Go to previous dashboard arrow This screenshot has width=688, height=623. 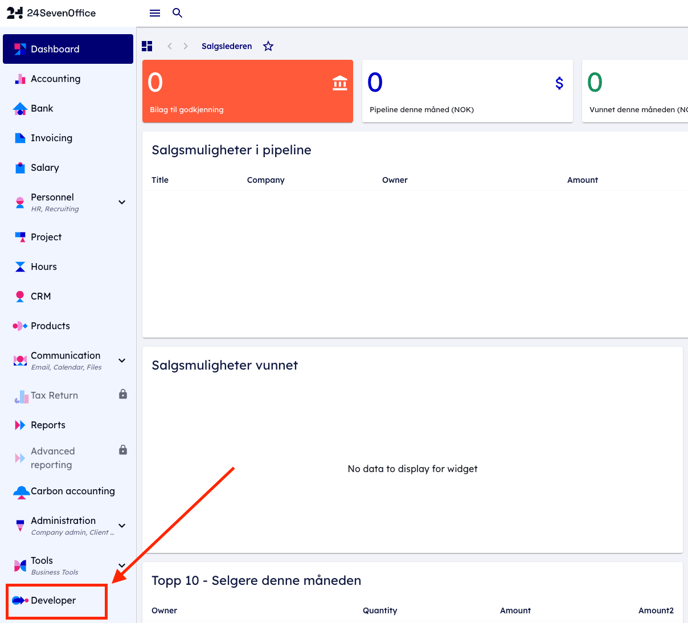coord(170,46)
